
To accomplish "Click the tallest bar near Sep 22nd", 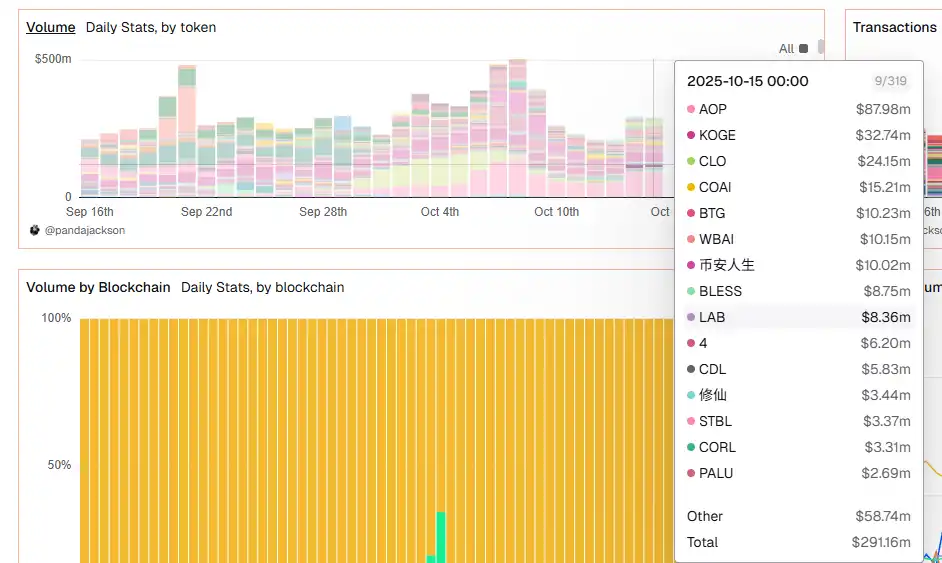I will (187, 130).
